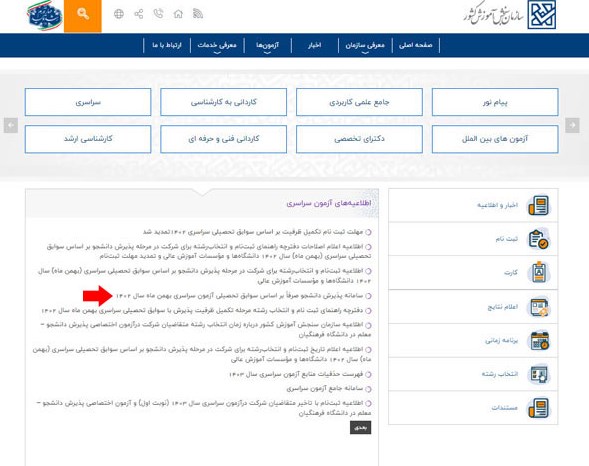Click the برنامه زمانی calendar icon
Image resolution: width=589 pixels, height=466 pixels.
(x=540, y=341)
